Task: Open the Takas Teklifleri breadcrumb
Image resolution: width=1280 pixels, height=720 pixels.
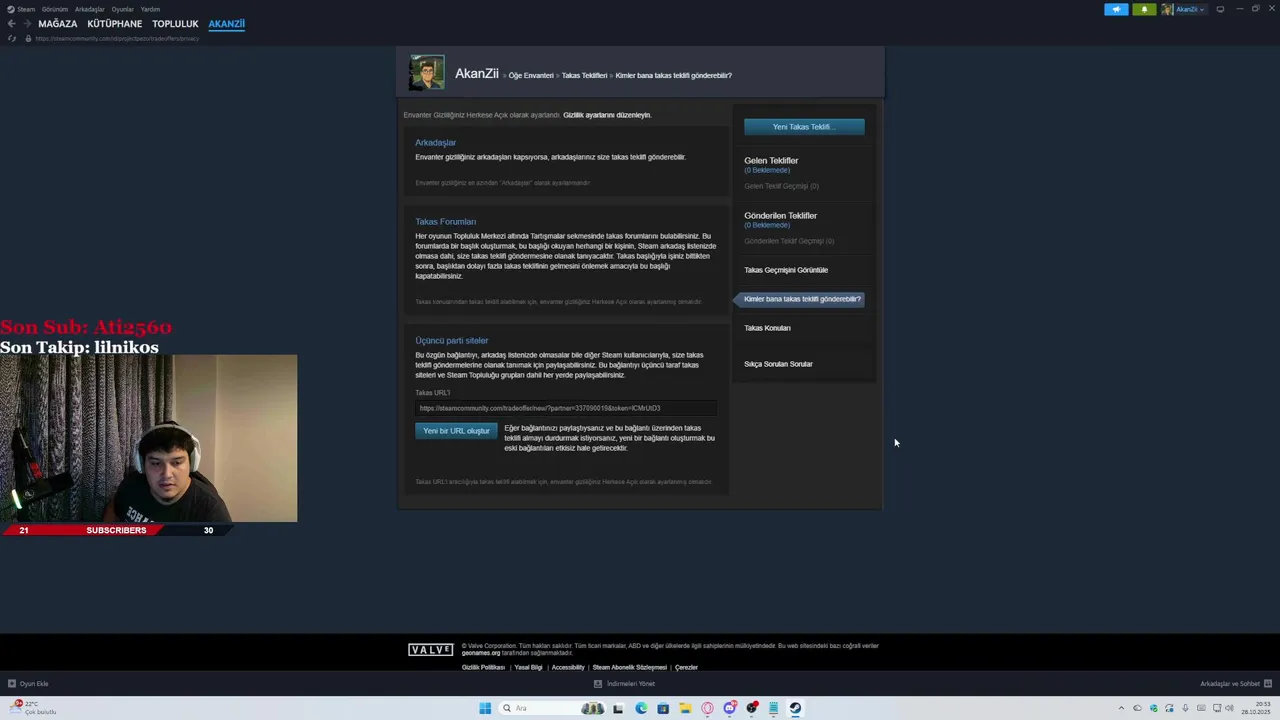Action: click(584, 75)
